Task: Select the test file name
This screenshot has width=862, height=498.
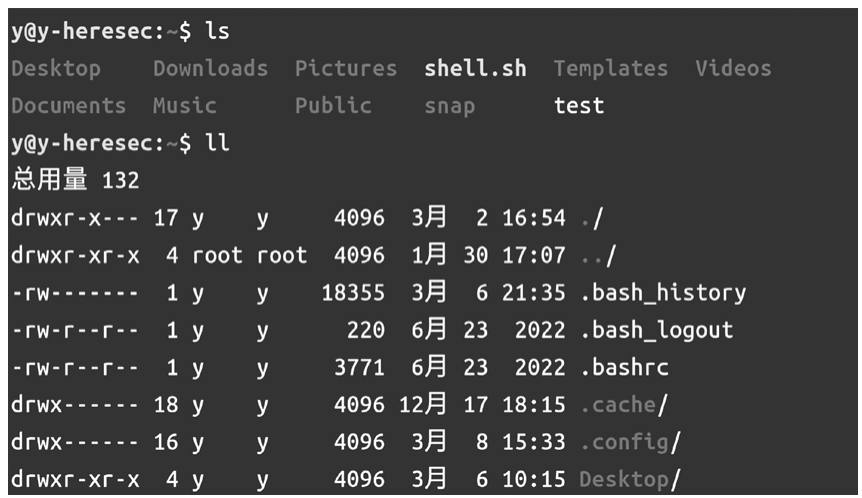Action: [x=578, y=106]
